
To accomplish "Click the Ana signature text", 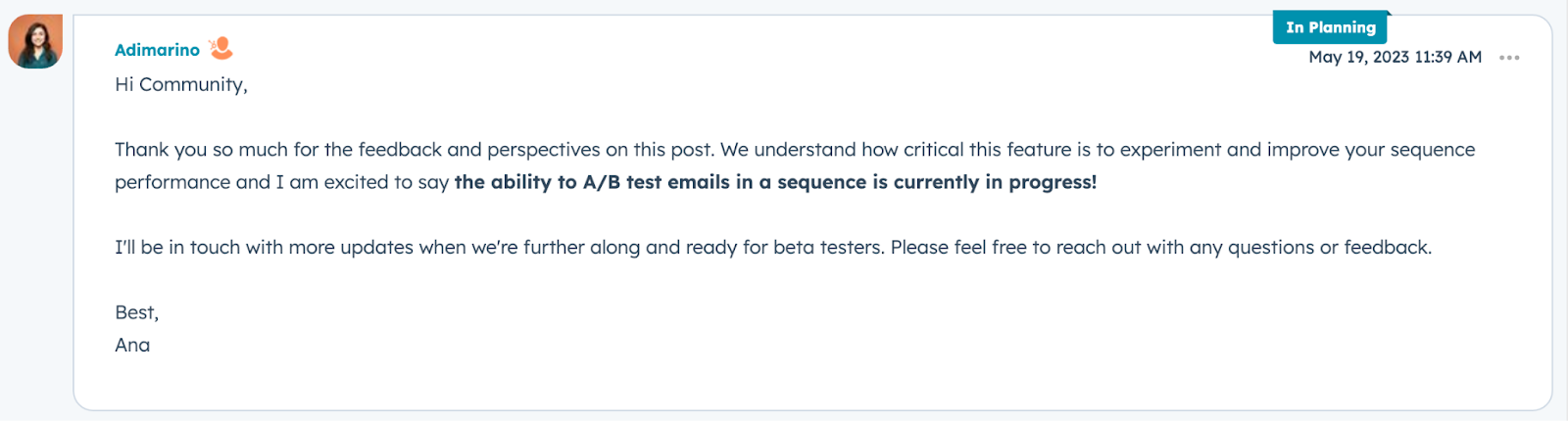I will click(x=132, y=345).
